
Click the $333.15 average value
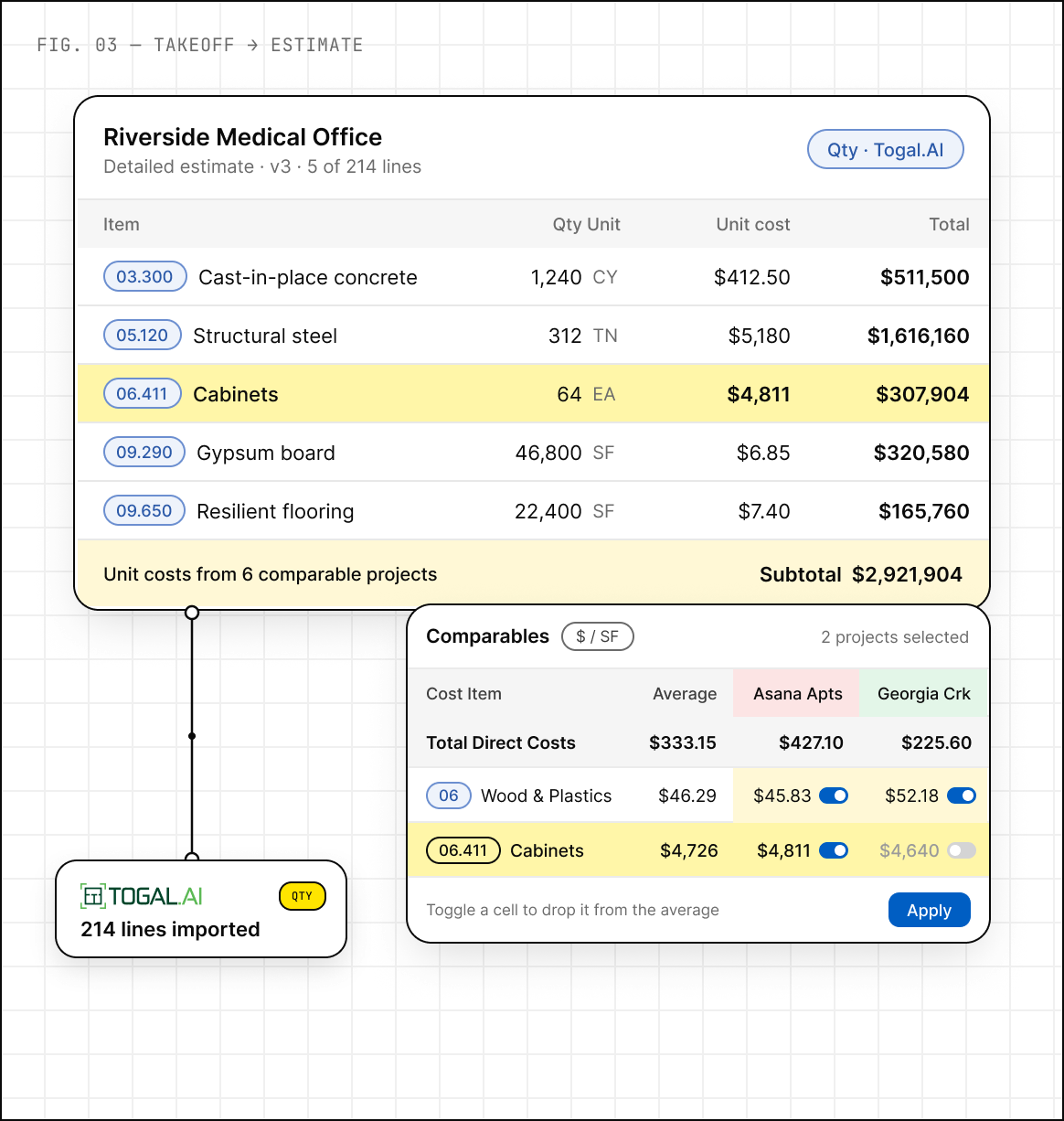click(x=683, y=742)
